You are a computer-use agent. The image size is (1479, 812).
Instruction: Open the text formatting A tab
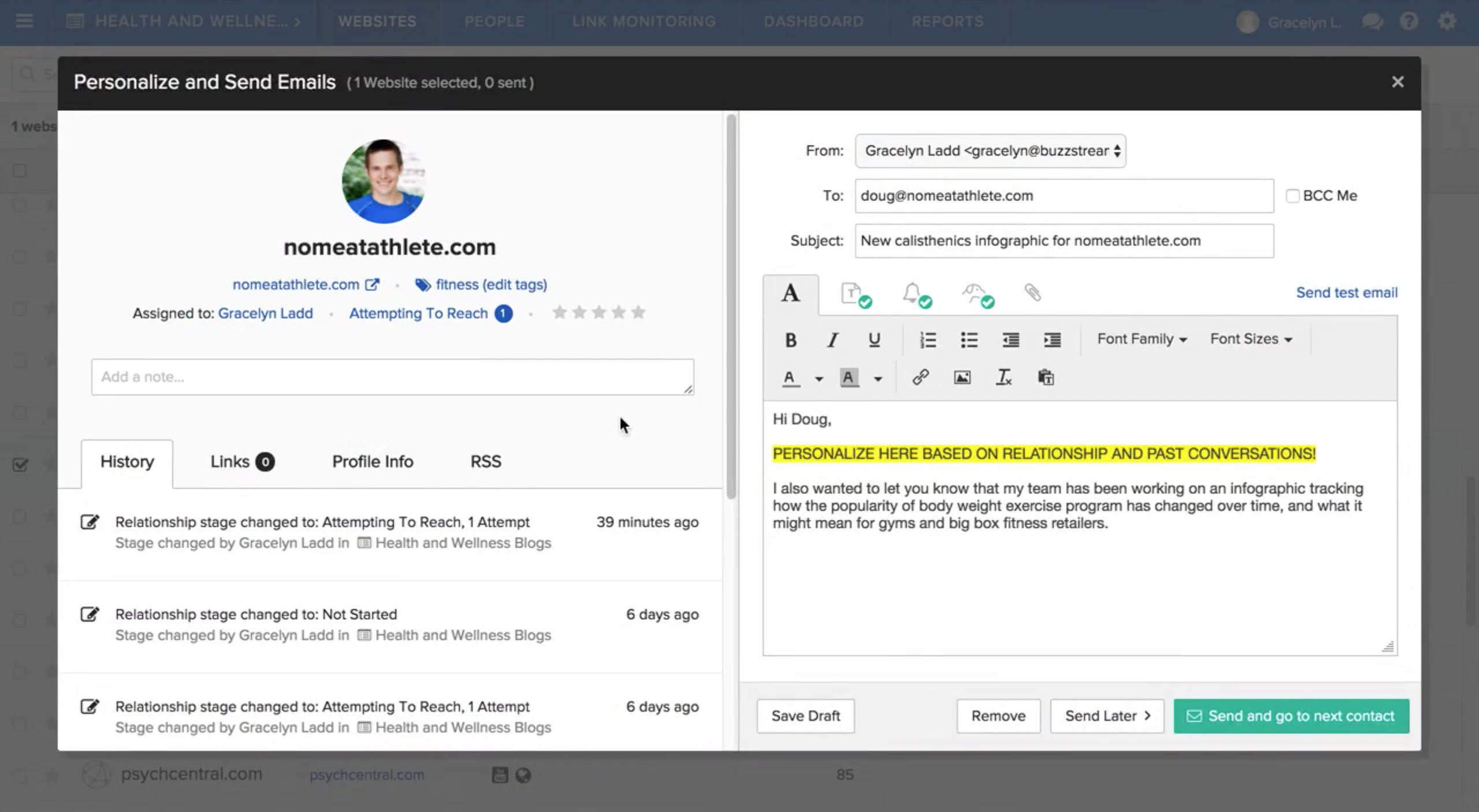point(790,294)
